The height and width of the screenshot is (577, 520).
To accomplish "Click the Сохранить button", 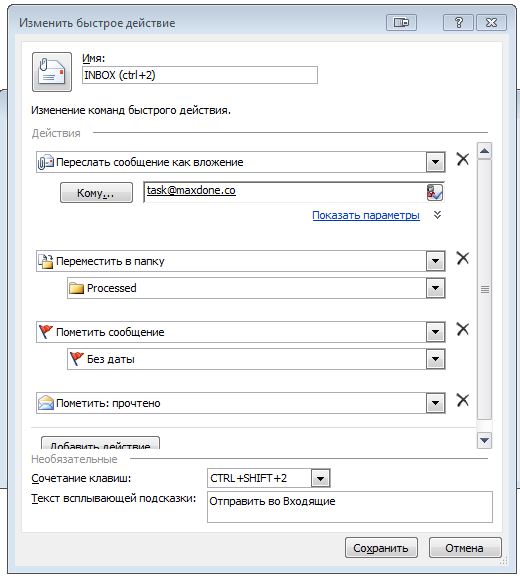I will [381, 548].
